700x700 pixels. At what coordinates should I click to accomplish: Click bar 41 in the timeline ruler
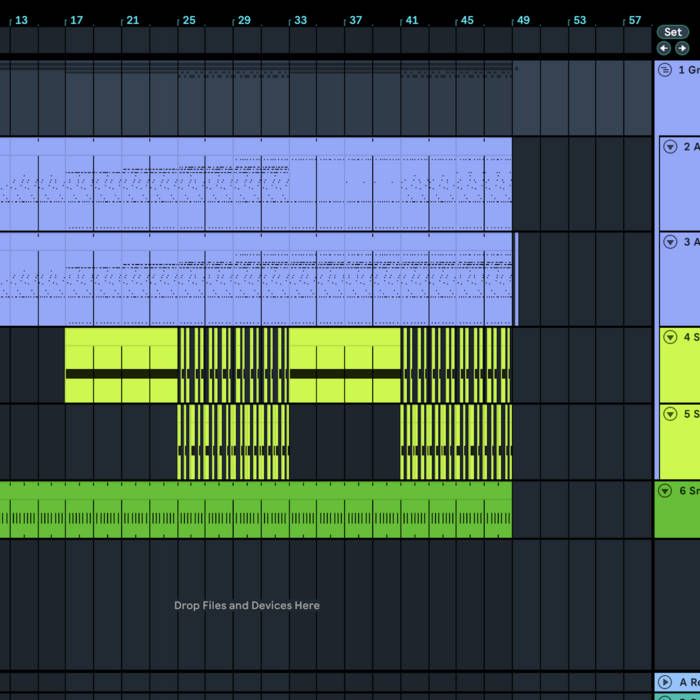(x=411, y=20)
